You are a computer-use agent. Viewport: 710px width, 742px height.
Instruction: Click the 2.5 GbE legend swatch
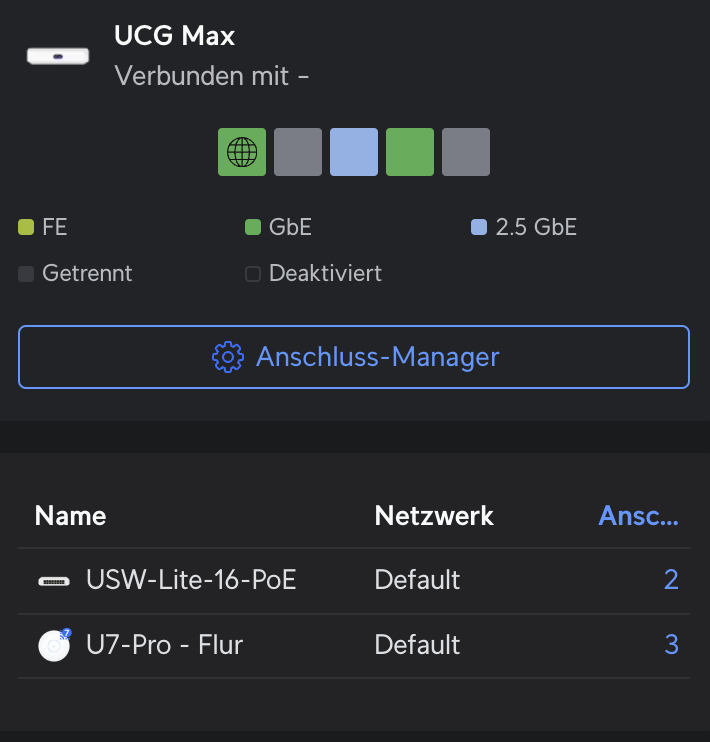[x=479, y=227]
